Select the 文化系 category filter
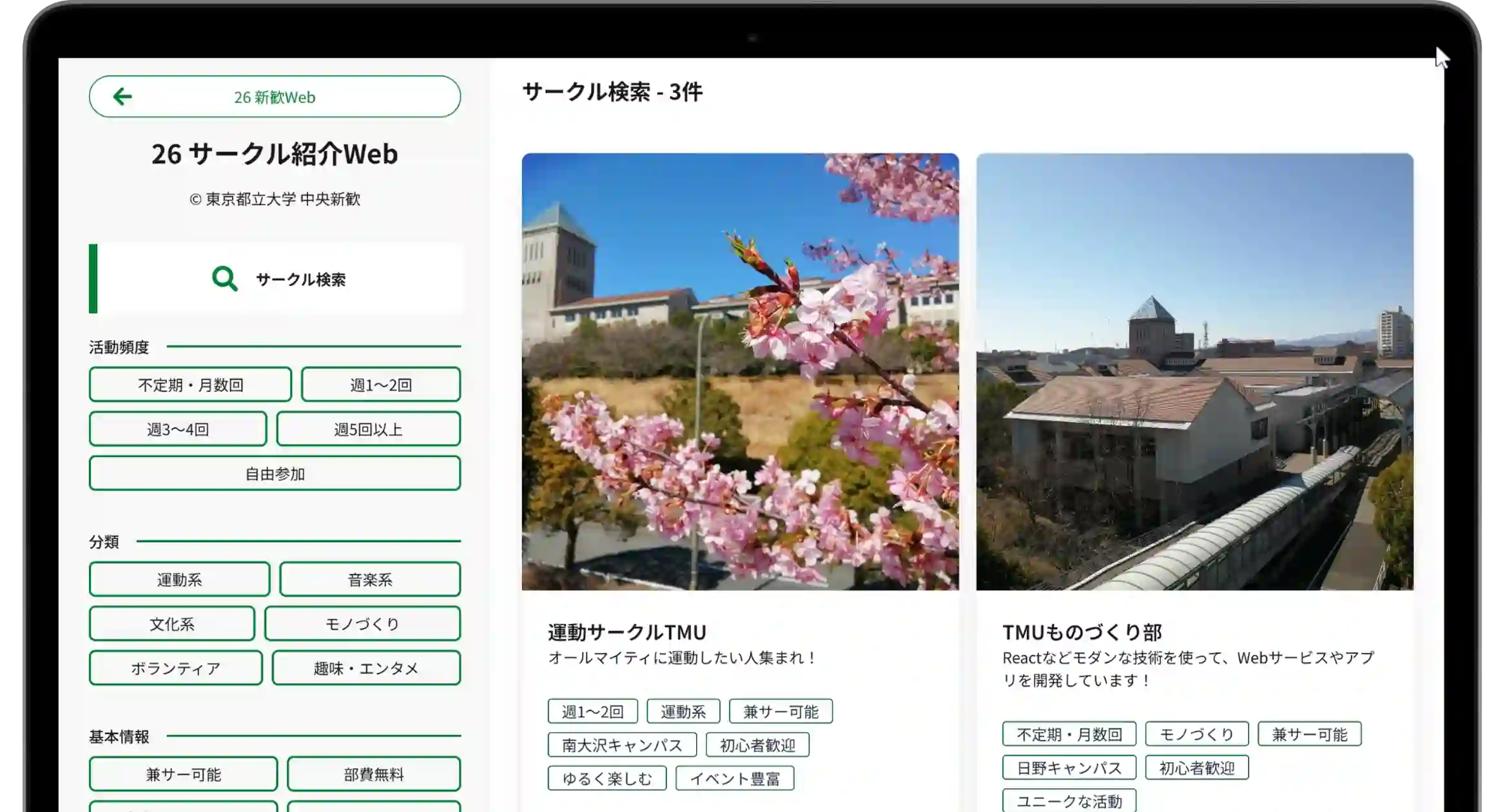This screenshot has width=1507, height=812. click(171, 624)
